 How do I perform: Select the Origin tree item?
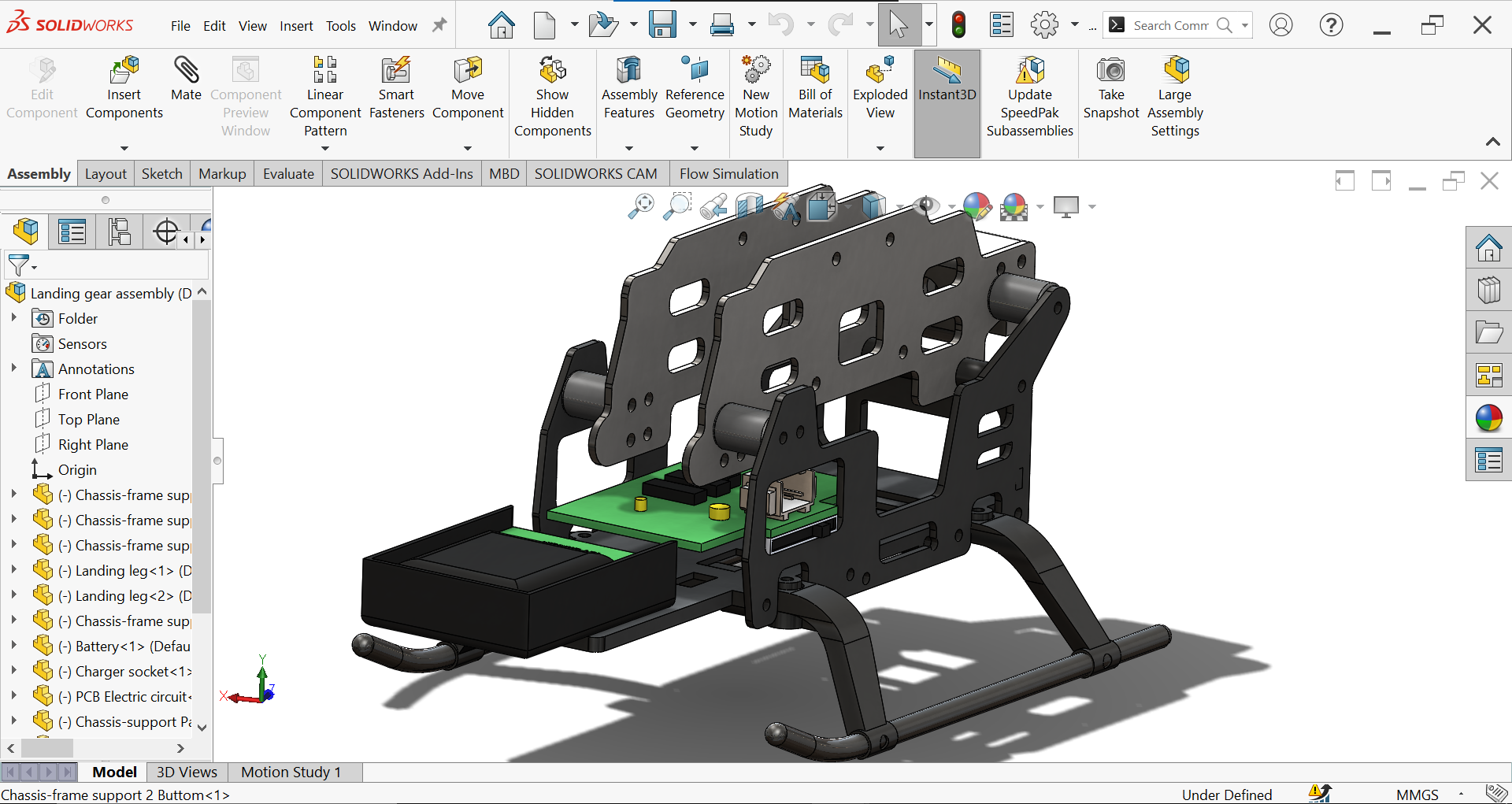tap(77, 469)
